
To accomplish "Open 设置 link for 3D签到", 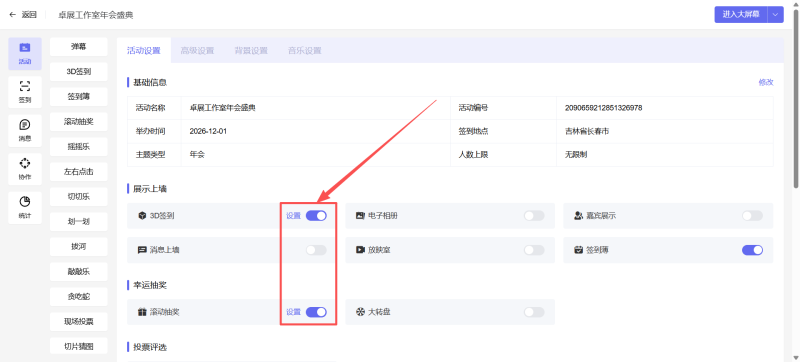I will click(293, 216).
